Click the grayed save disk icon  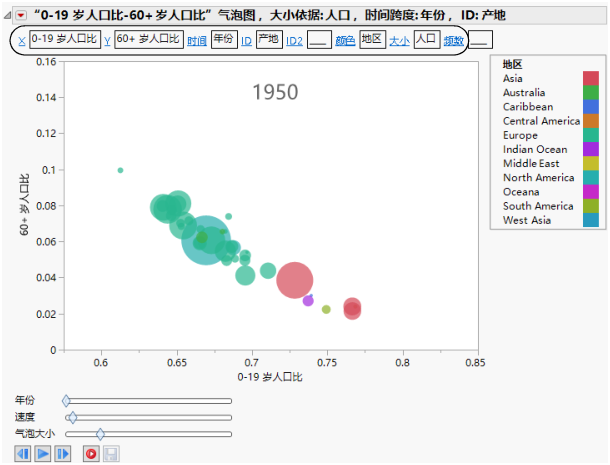111,454
